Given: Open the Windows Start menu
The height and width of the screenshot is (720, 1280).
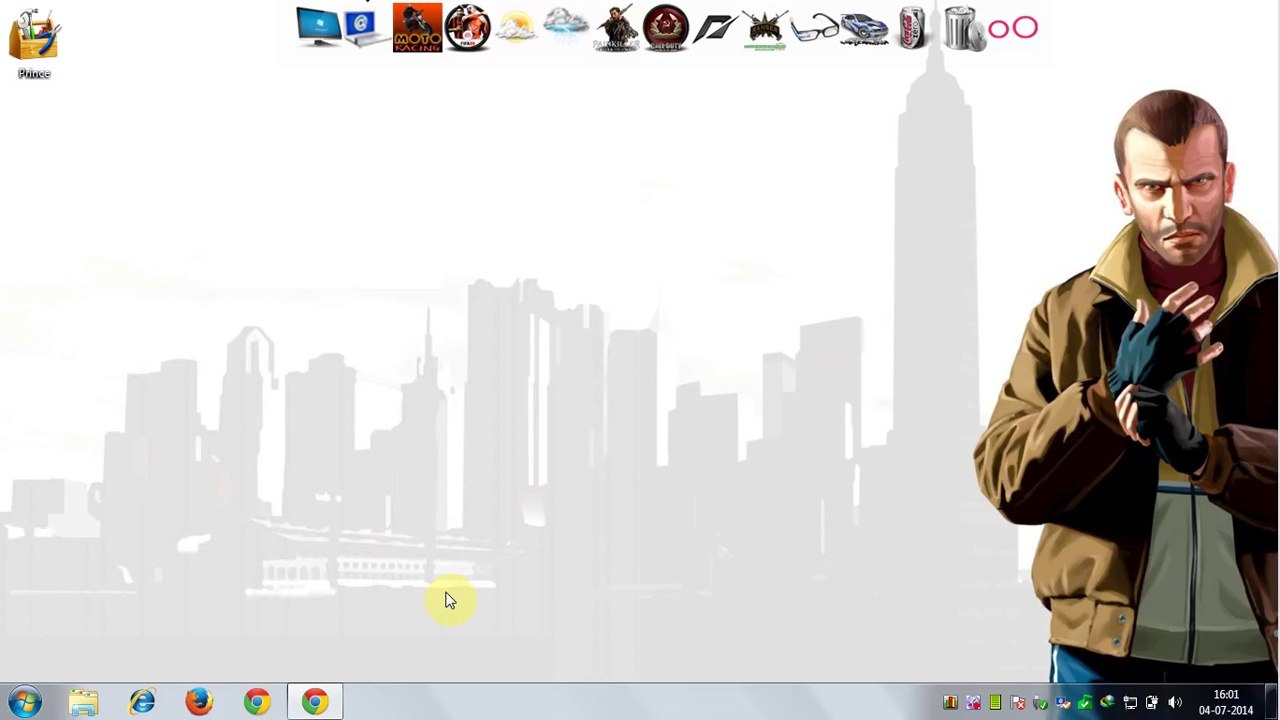Looking at the screenshot, I should tap(26, 702).
